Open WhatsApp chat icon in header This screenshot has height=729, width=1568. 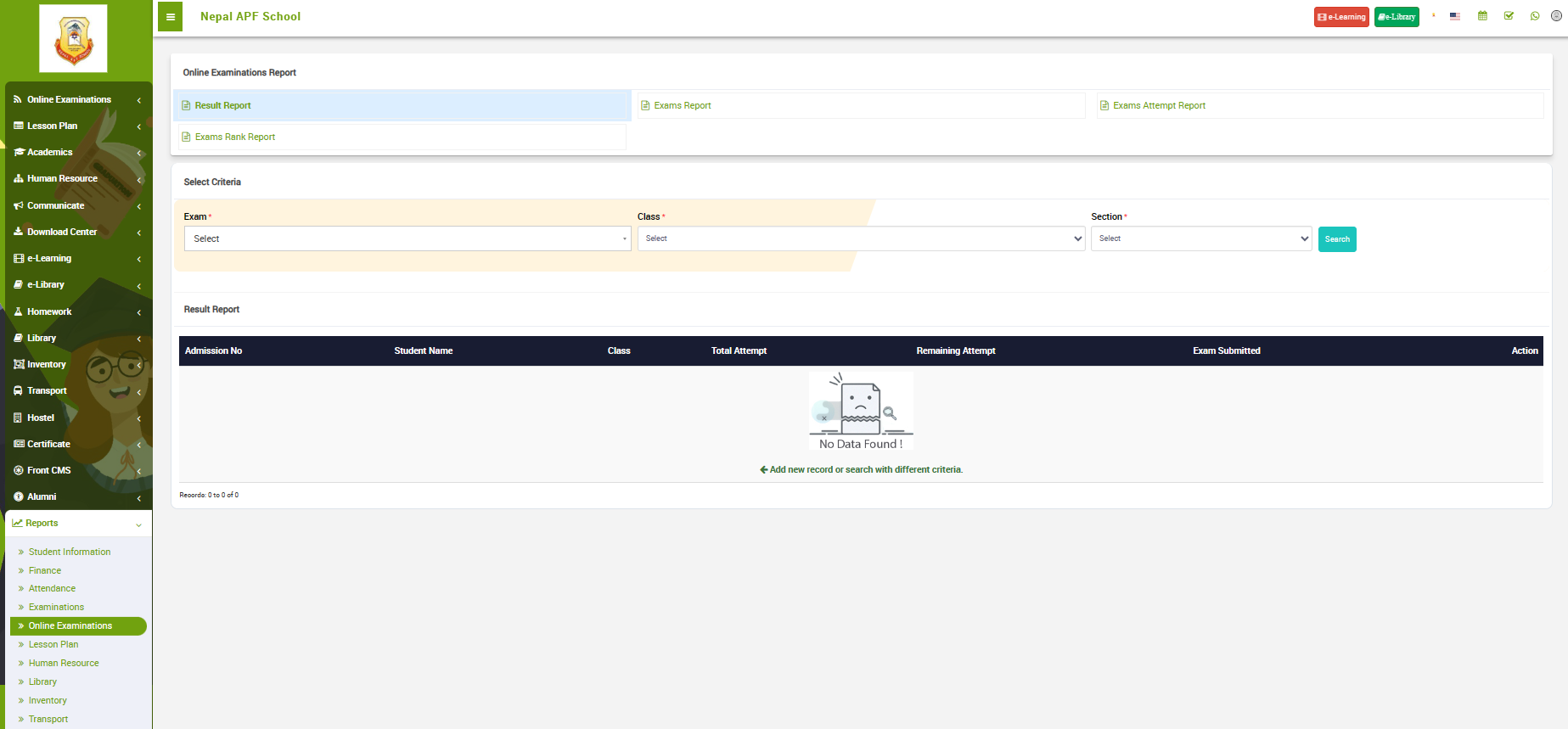[1535, 16]
